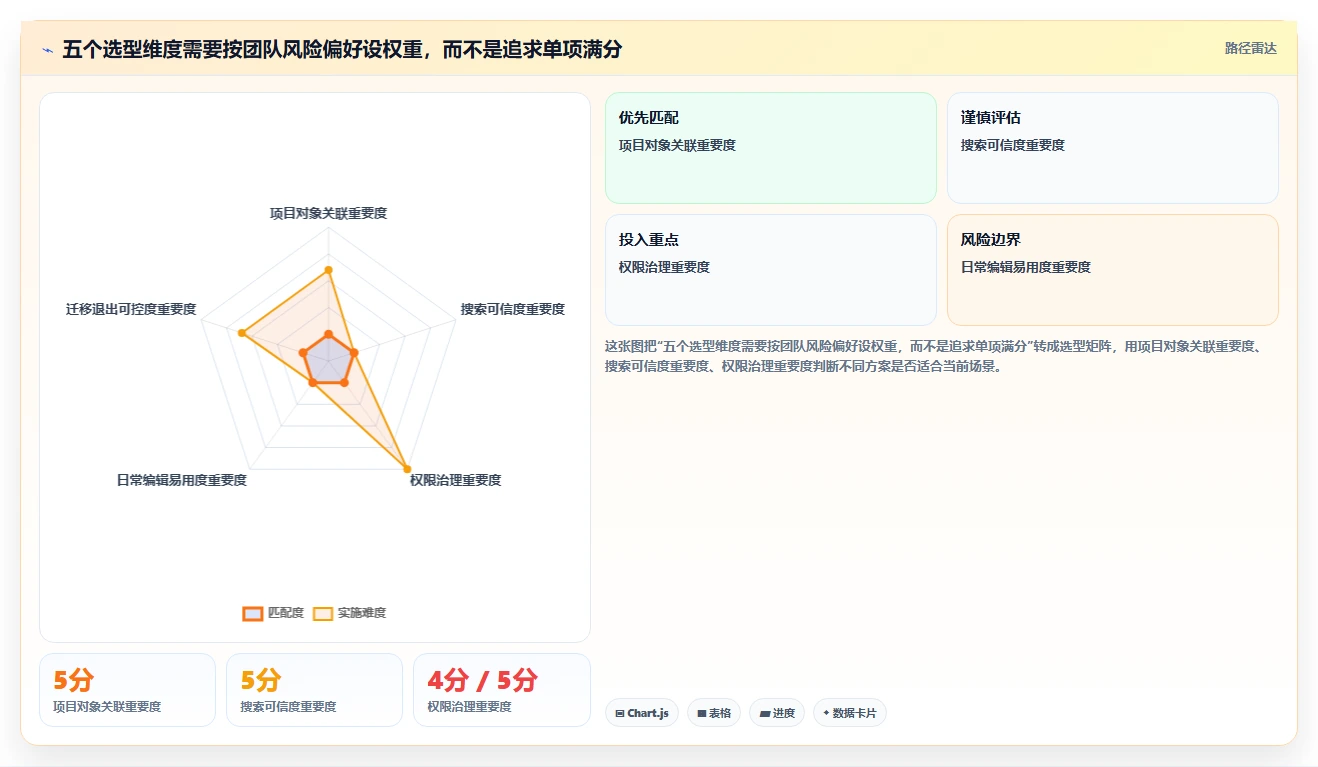Click the Chart.js tag

[642, 713]
